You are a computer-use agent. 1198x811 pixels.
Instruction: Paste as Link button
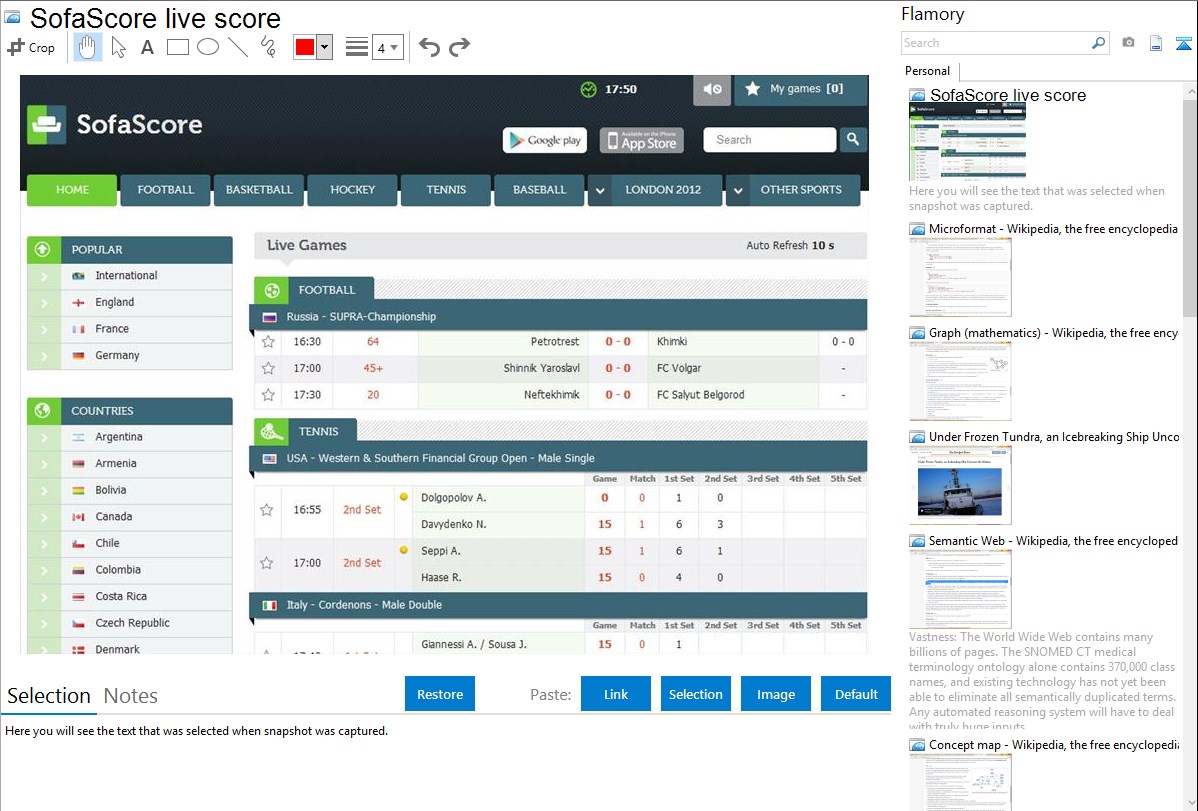616,694
